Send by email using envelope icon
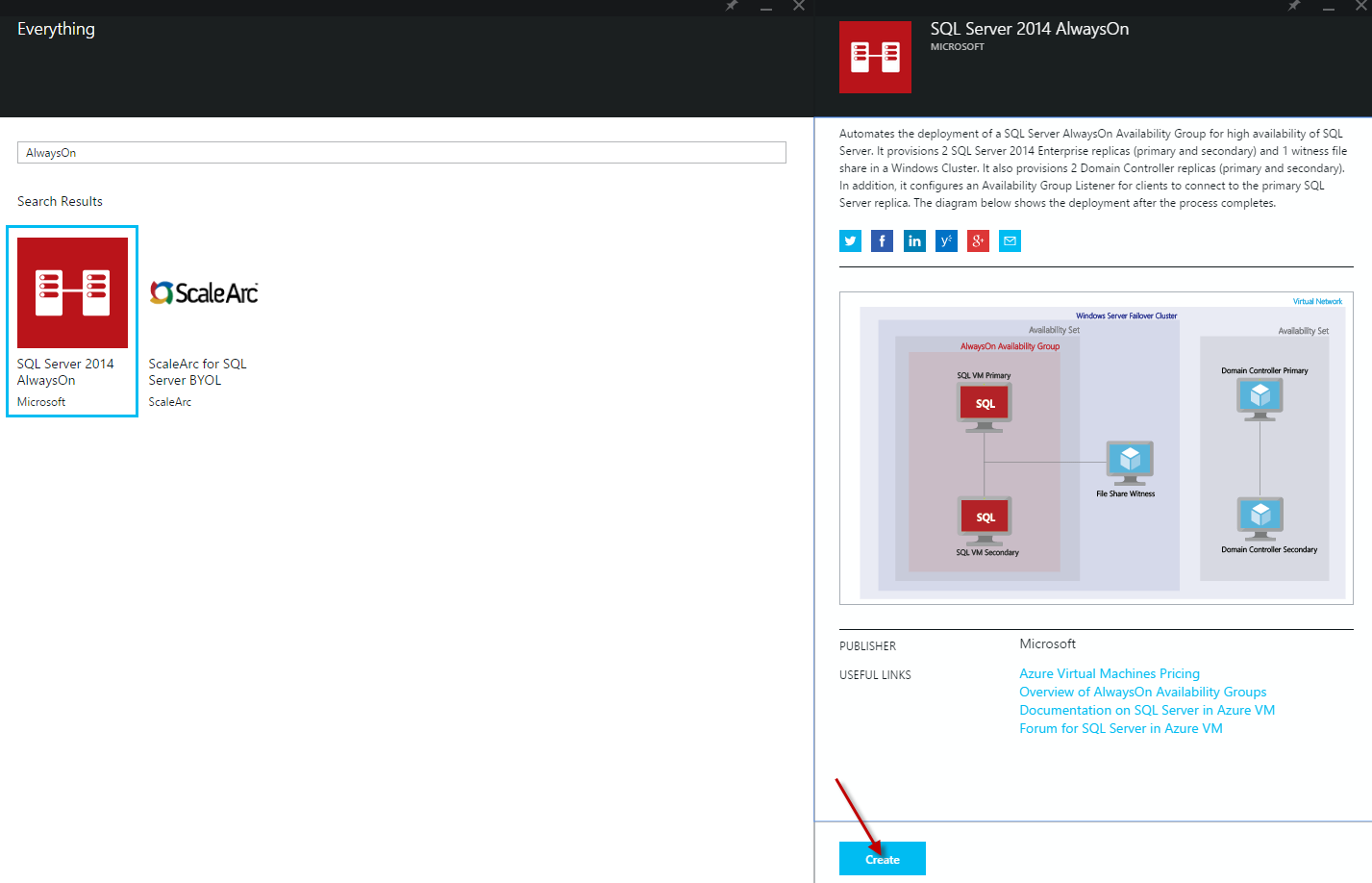 [x=1010, y=241]
